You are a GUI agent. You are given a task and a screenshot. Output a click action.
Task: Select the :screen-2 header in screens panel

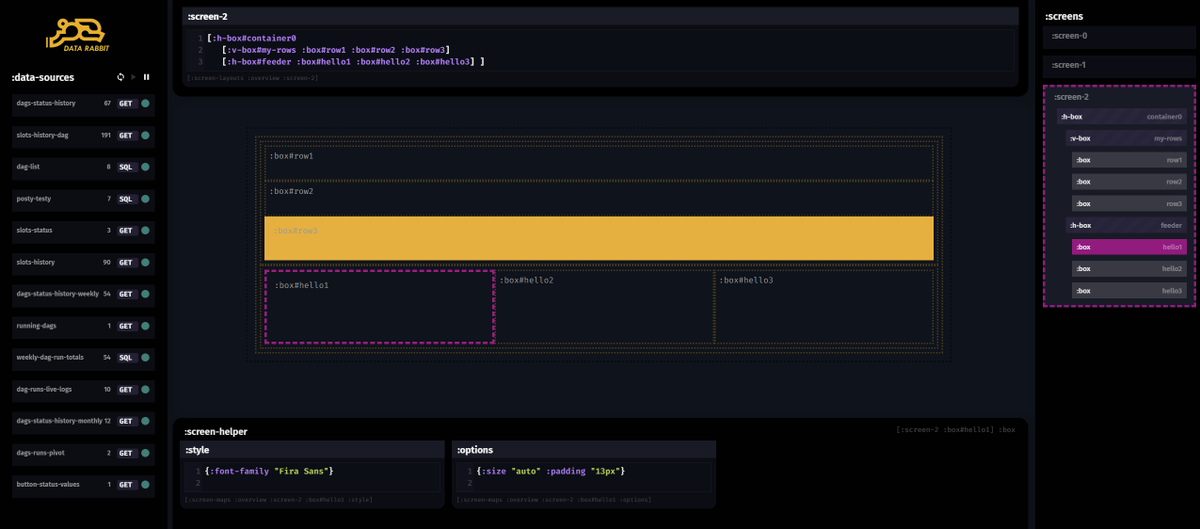(1071, 97)
